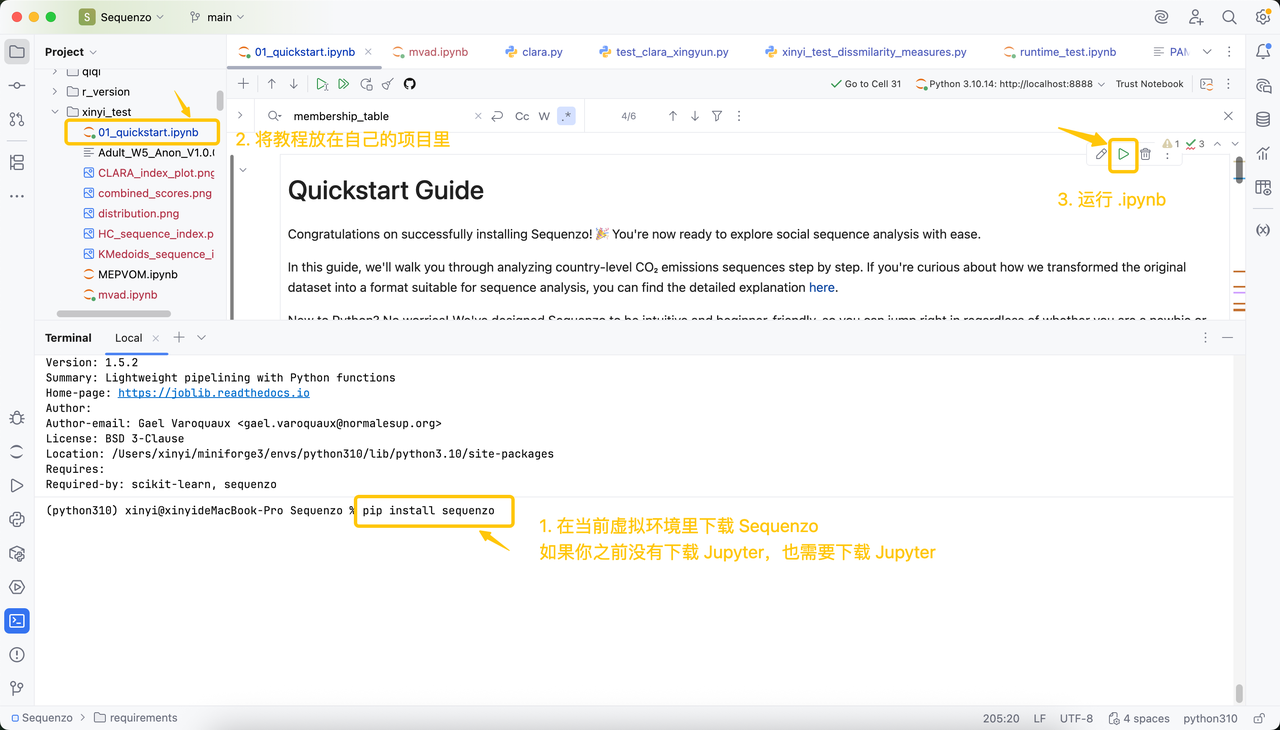Expand the r_version folder

55,92
